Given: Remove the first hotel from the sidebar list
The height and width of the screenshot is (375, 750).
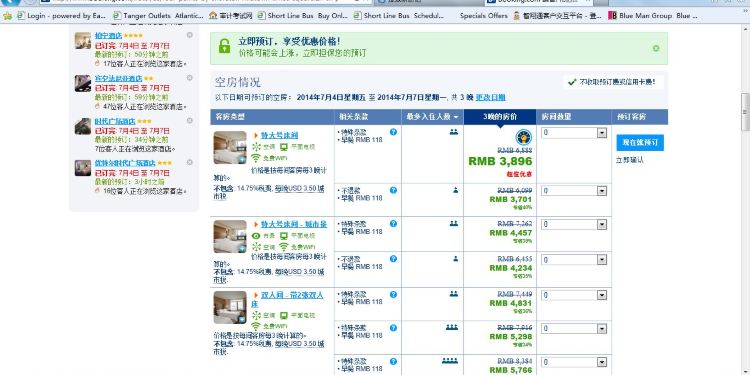Looking at the screenshot, I should pos(189,35).
